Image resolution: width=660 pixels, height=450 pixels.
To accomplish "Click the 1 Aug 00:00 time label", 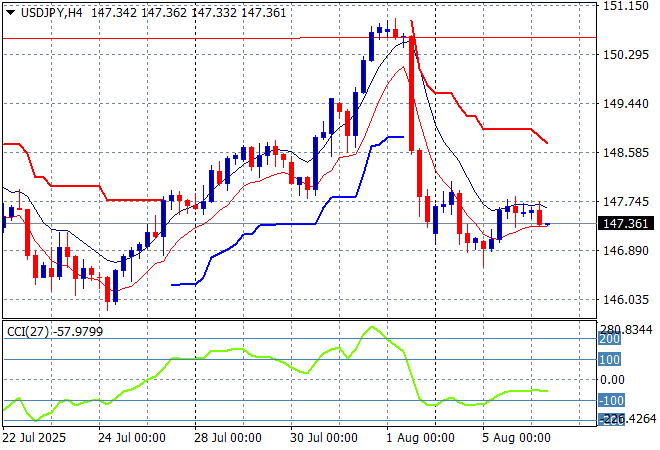I will tap(420, 438).
